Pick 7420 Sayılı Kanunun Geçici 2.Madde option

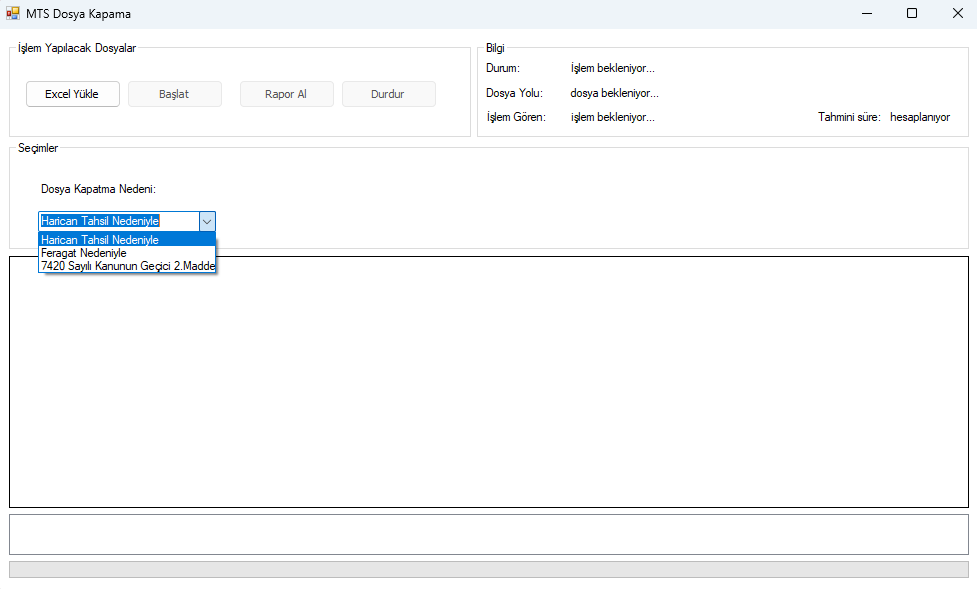126,266
